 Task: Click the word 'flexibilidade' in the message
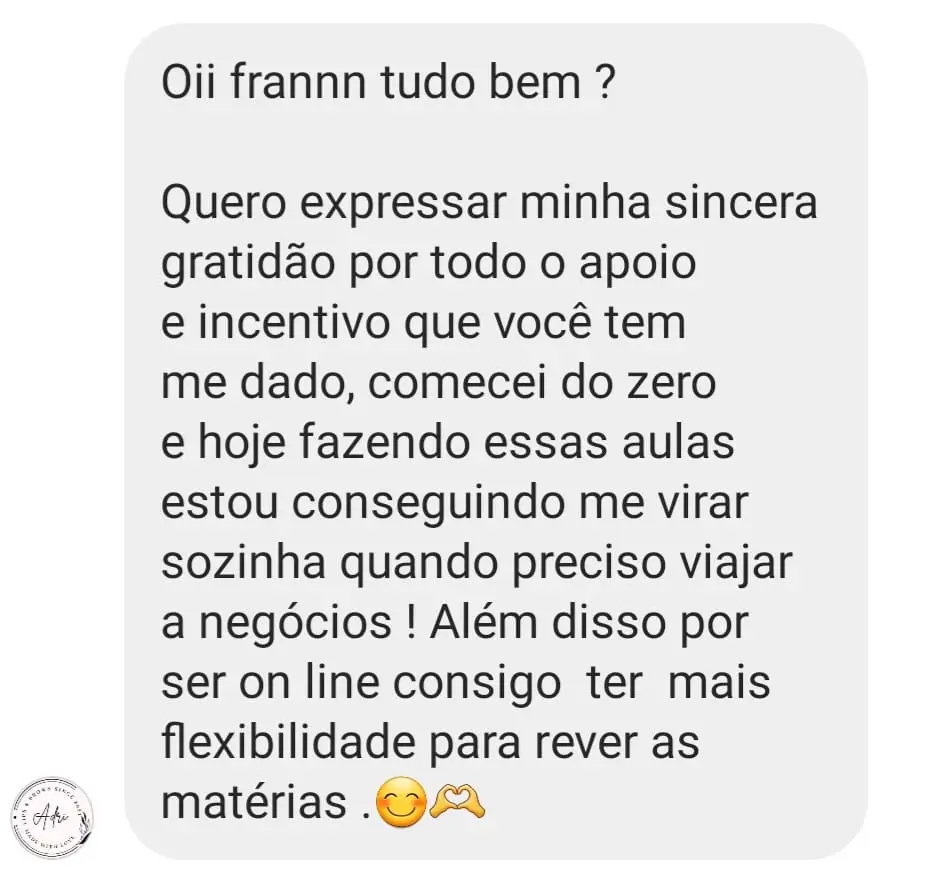(x=289, y=743)
